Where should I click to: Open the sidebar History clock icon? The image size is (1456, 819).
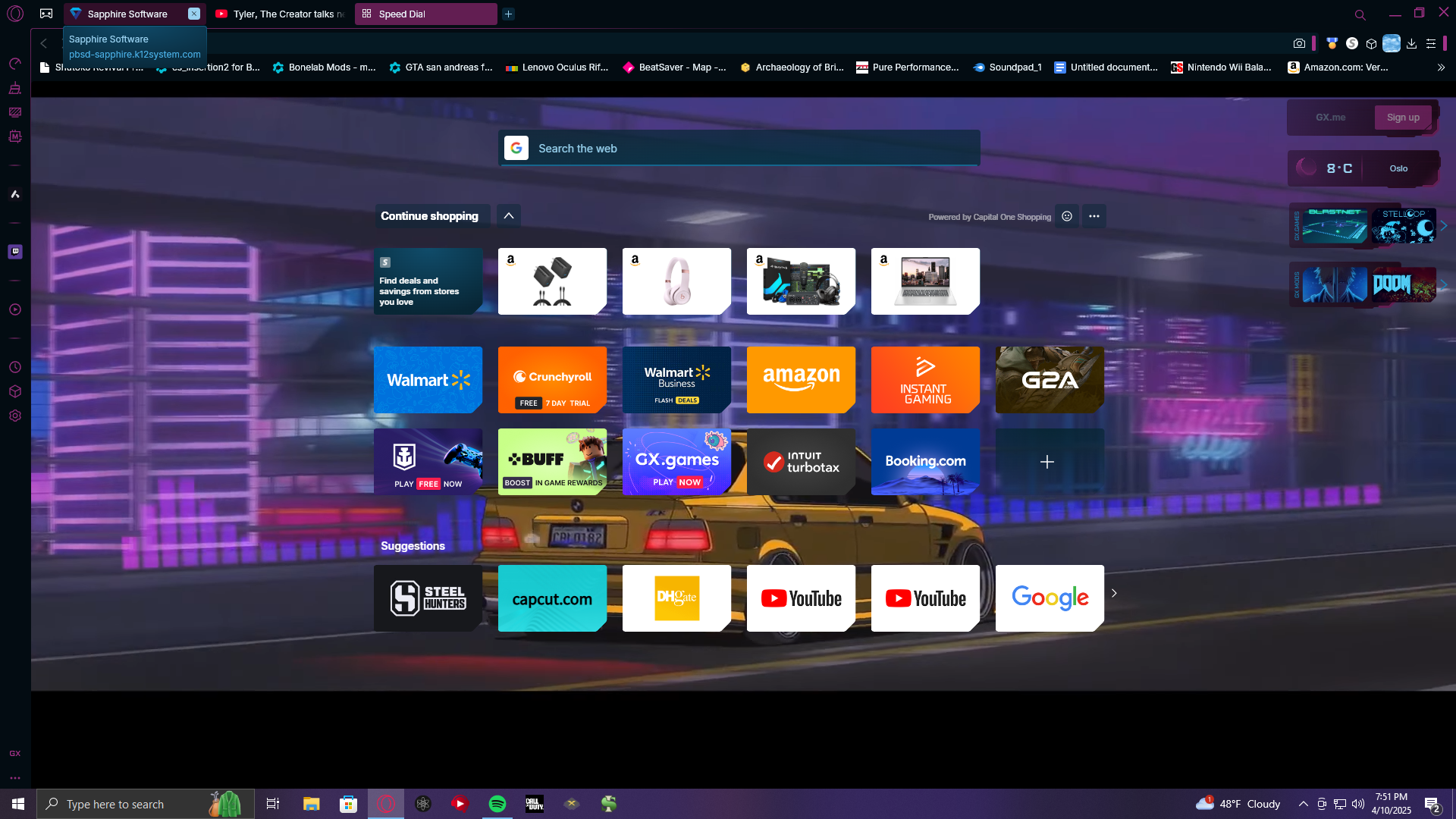click(15, 367)
